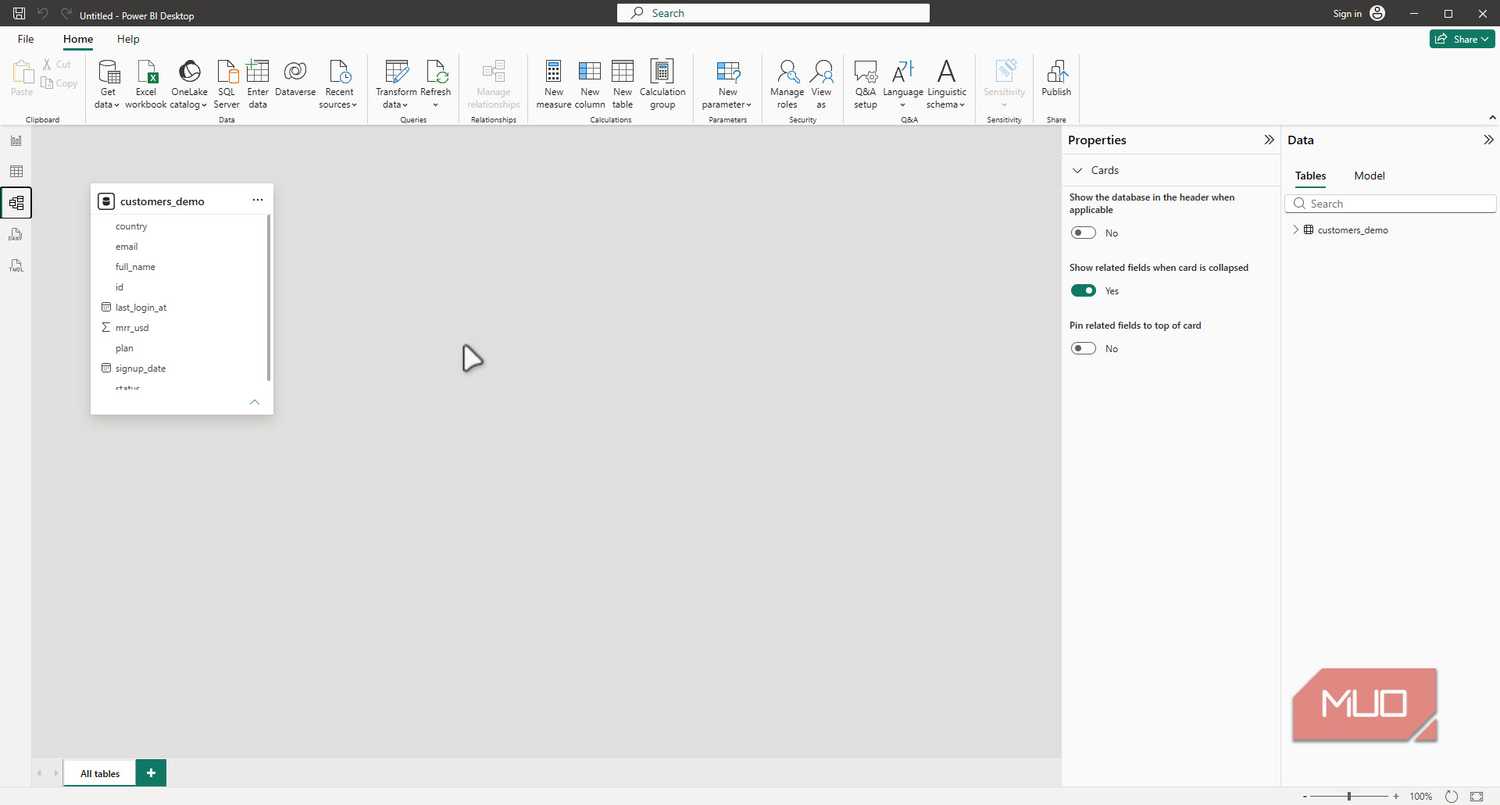Connect to SQL Server

[227, 72]
